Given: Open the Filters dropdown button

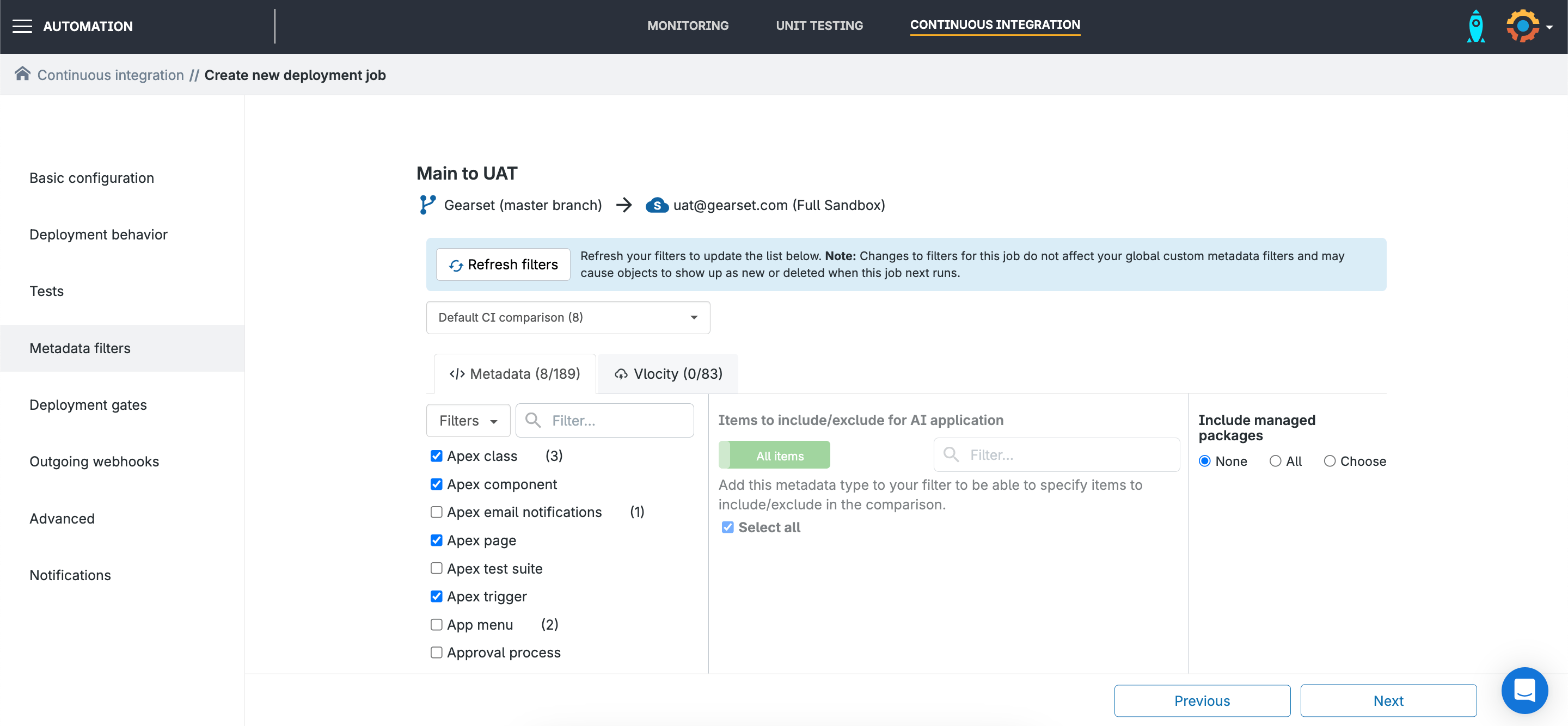Looking at the screenshot, I should tap(468, 421).
